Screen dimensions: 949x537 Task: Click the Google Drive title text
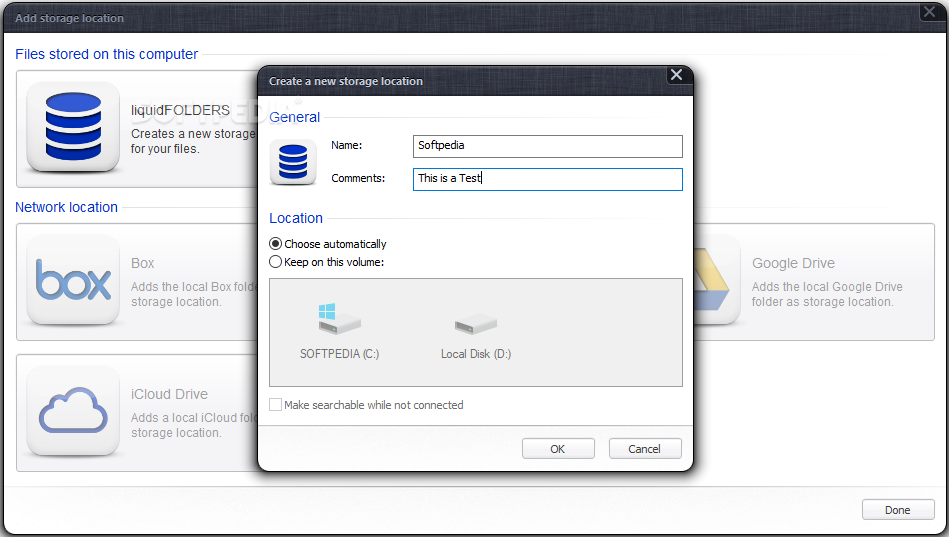(x=793, y=263)
